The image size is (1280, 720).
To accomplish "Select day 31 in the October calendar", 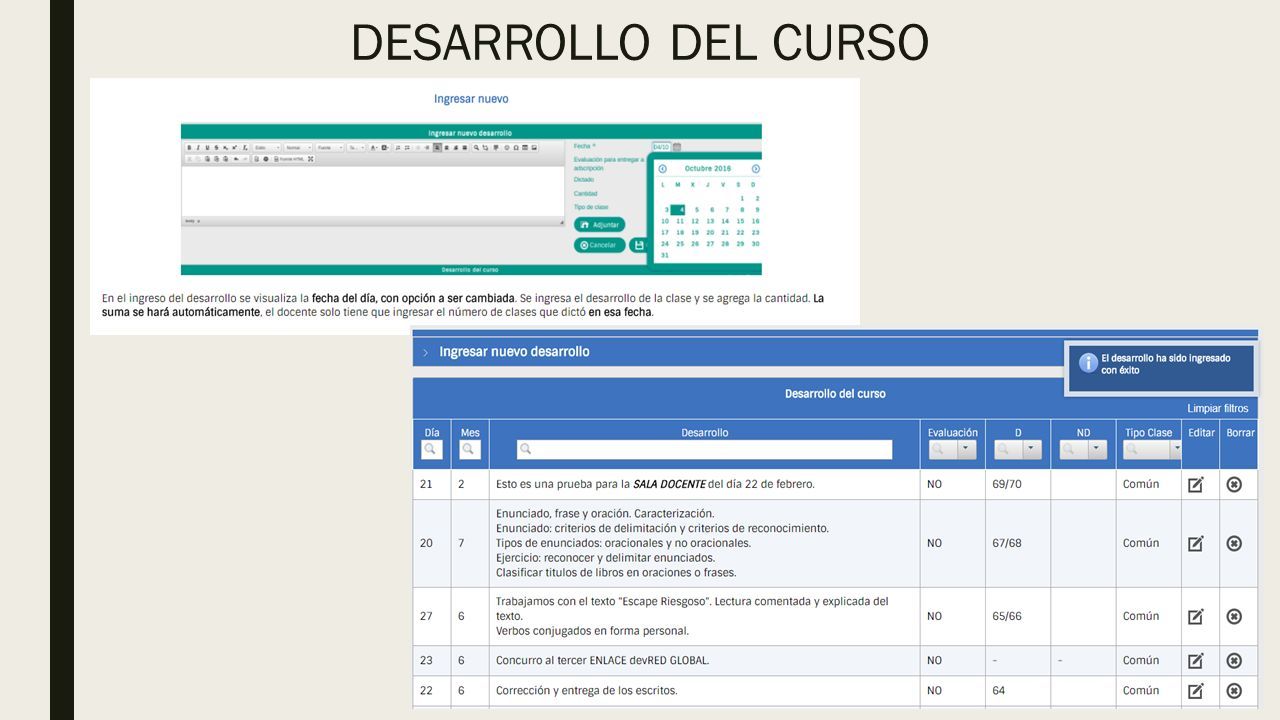I will 665,255.
